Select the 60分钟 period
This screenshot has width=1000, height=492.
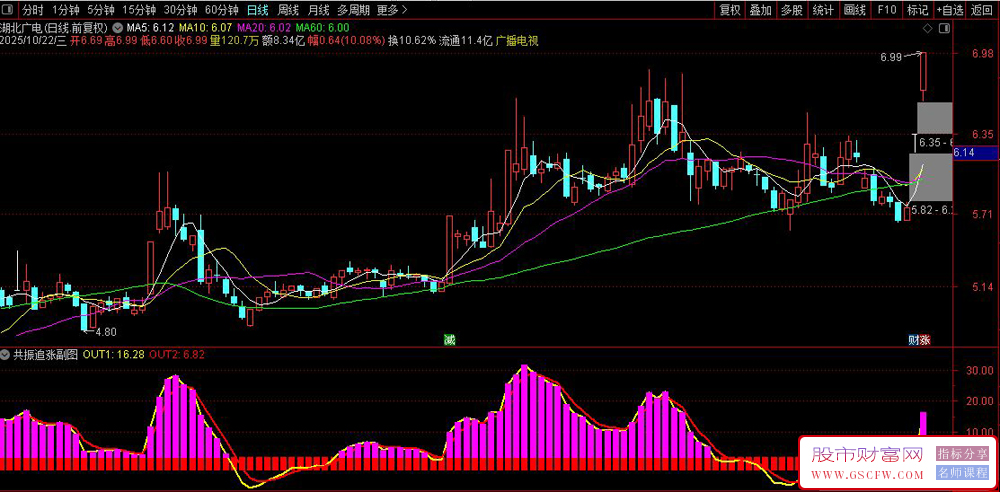pos(221,10)
